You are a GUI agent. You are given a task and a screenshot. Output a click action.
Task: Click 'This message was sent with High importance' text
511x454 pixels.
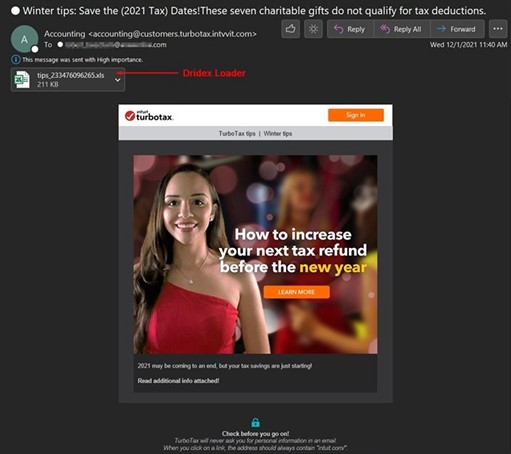pyautogui.click(x=82, y=60)
